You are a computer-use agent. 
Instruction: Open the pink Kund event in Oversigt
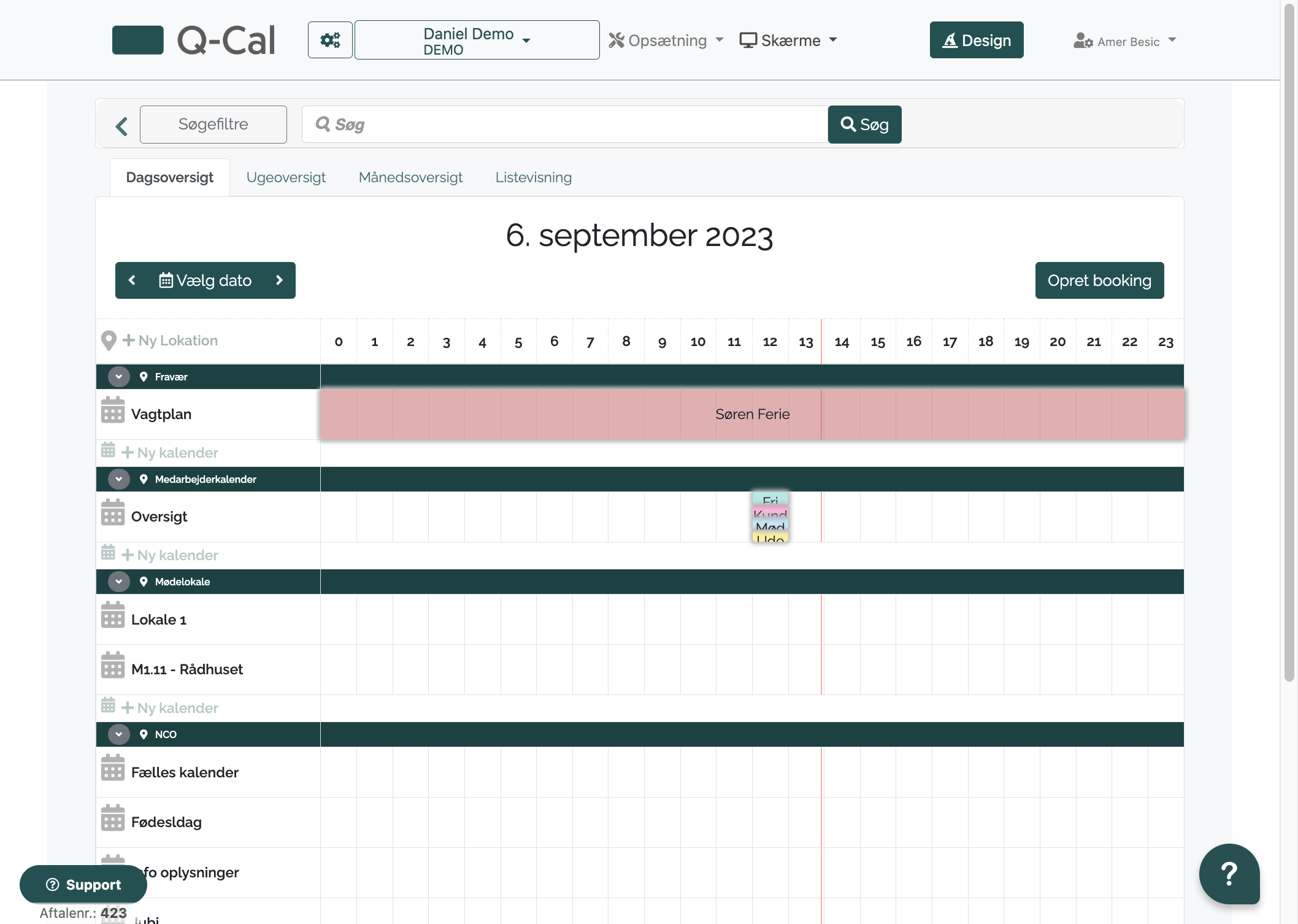point(770,512)
